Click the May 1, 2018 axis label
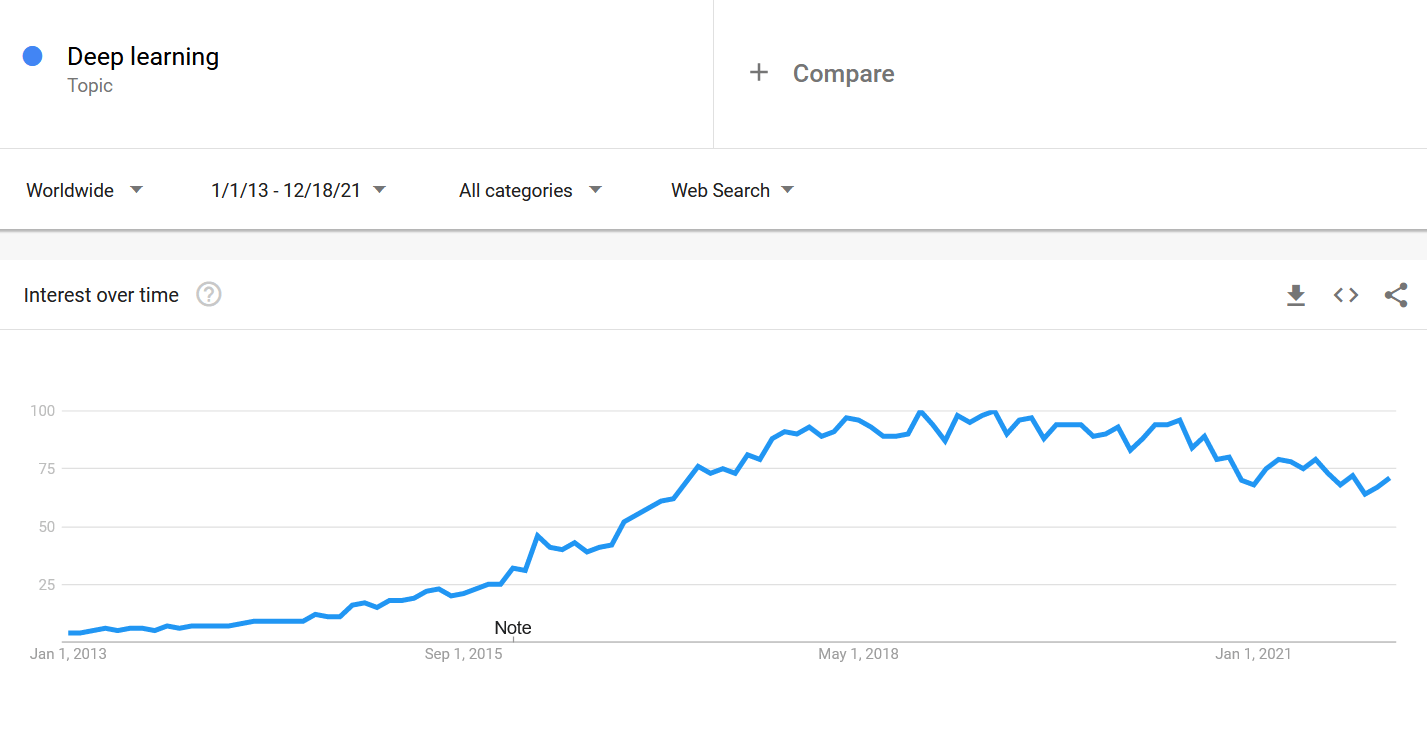1427x747 pixels. click(858, 654)
